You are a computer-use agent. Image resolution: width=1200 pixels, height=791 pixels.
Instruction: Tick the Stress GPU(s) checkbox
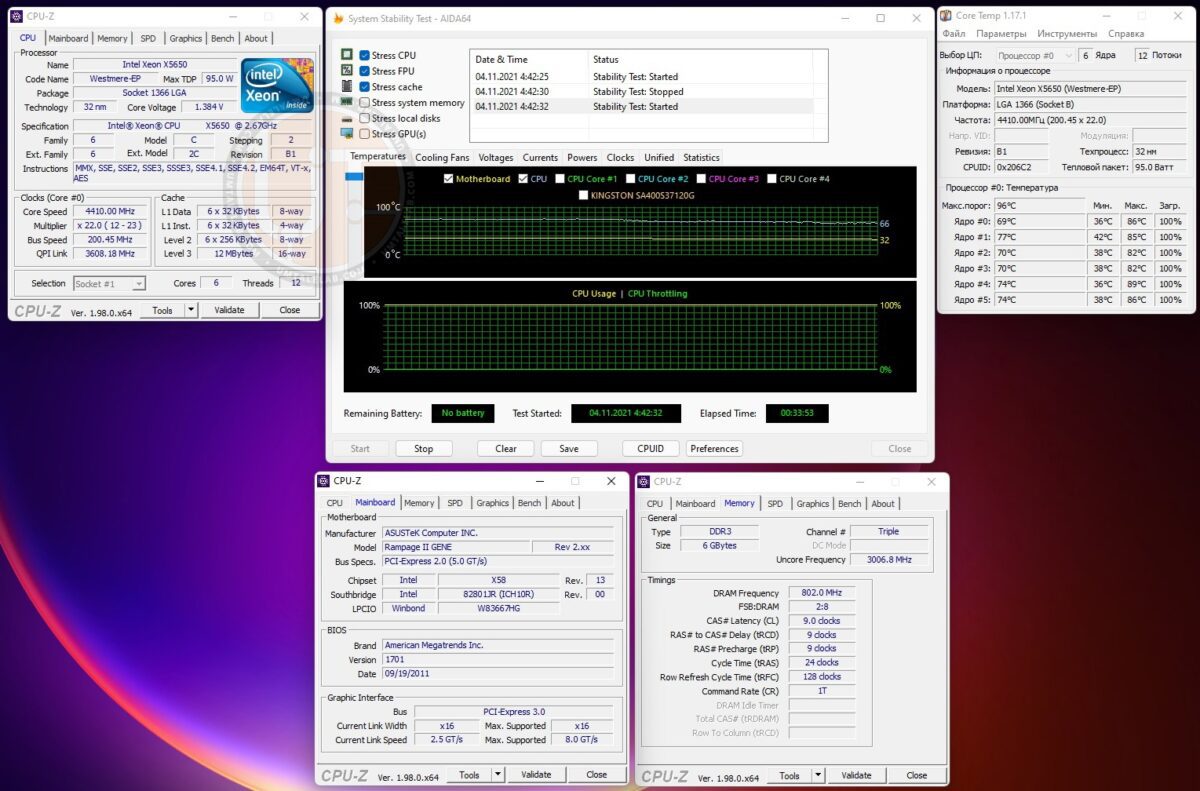[x=364, y=134]
